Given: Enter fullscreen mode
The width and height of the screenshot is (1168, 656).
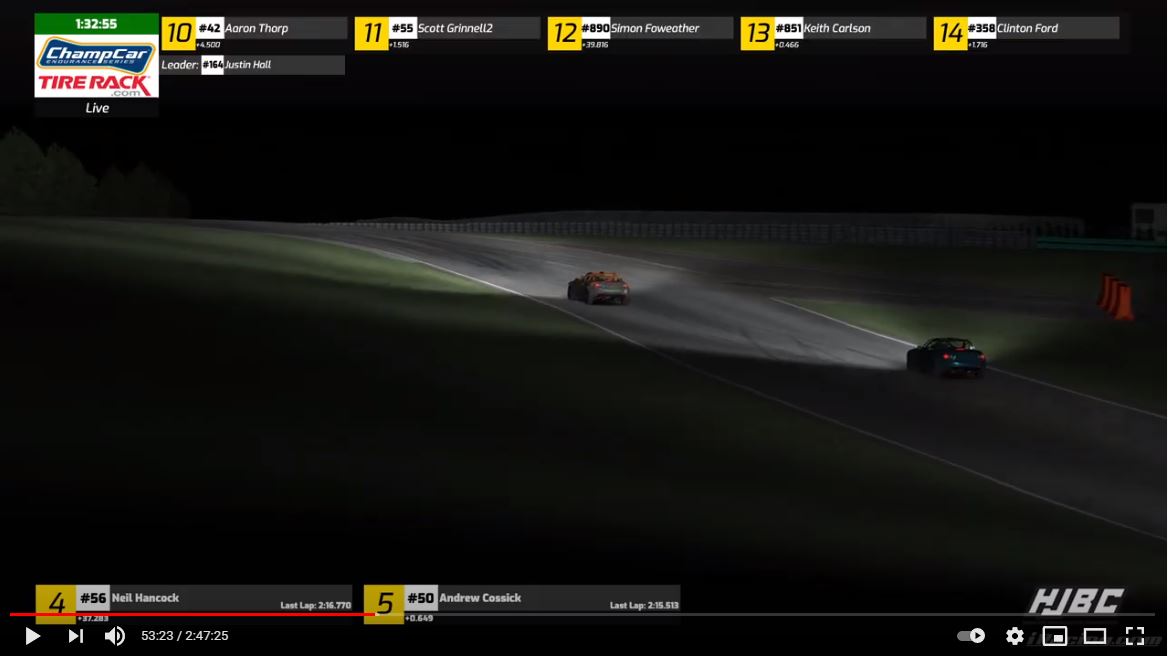Looking at the screenshot, I should click(1134, 636).
